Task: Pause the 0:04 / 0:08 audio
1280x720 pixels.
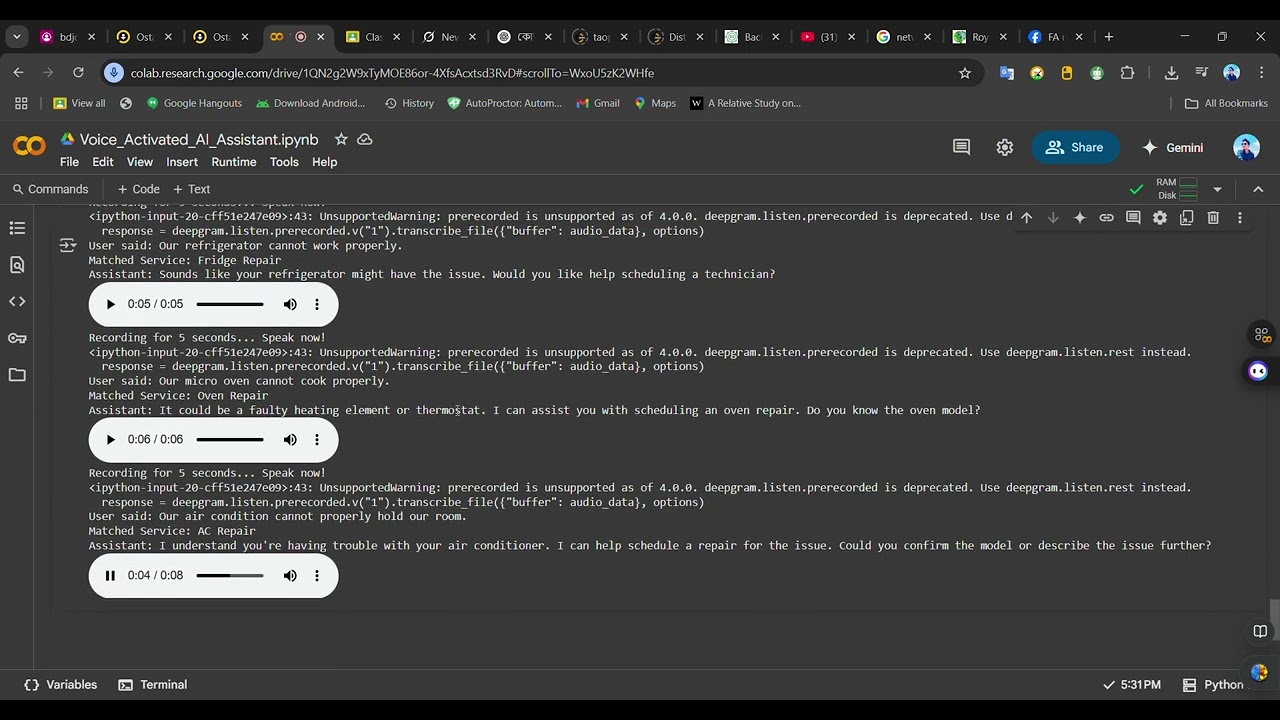Action: tap(110, 575)
